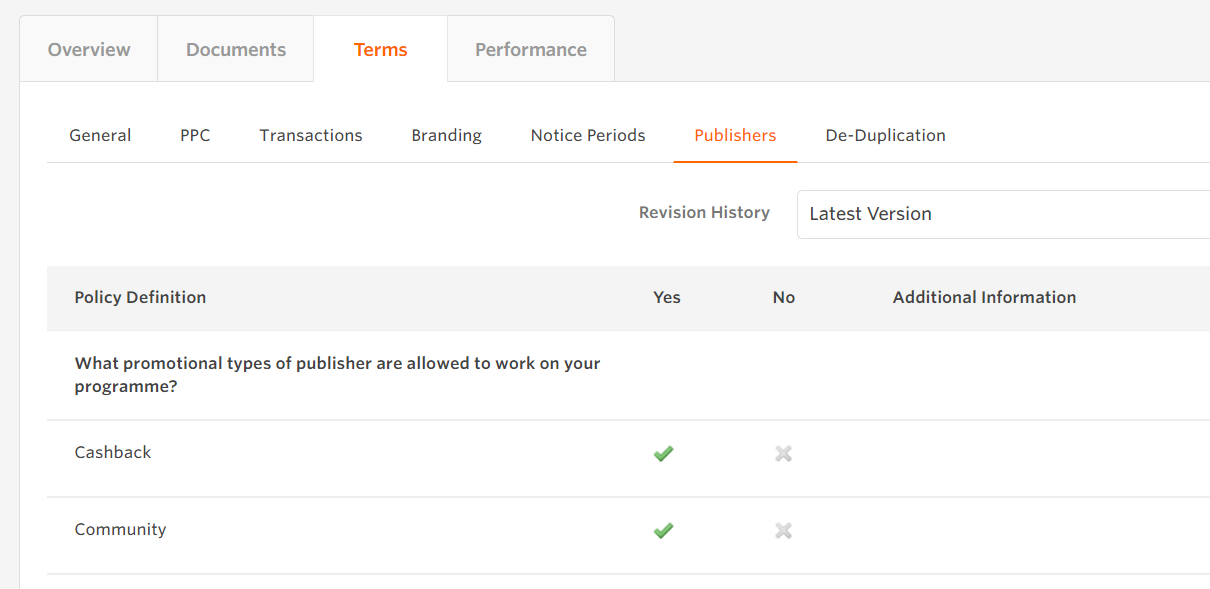1210x589 pixels.
Task: View the Notice Periods sub-tab
Action: pyautogui.click(x=588, y=135)
